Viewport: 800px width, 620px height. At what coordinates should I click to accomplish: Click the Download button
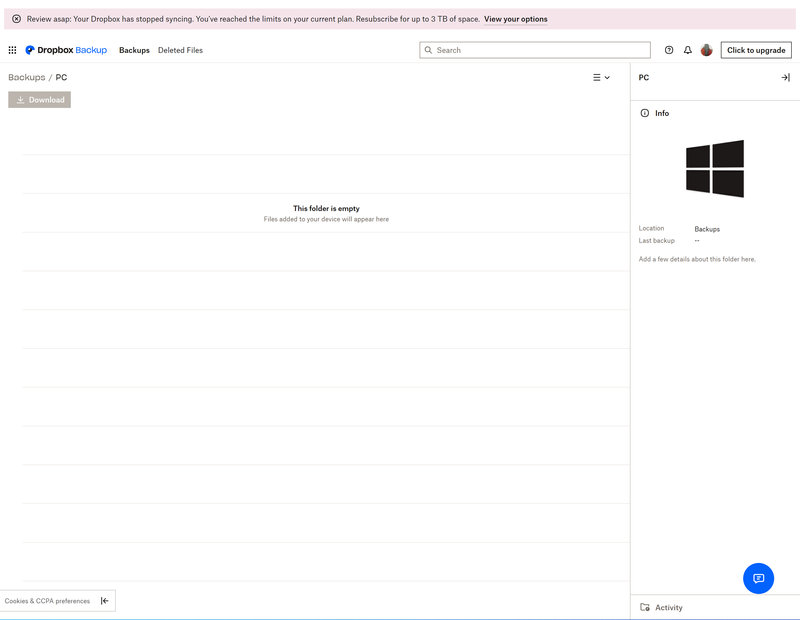coord(39,99)
